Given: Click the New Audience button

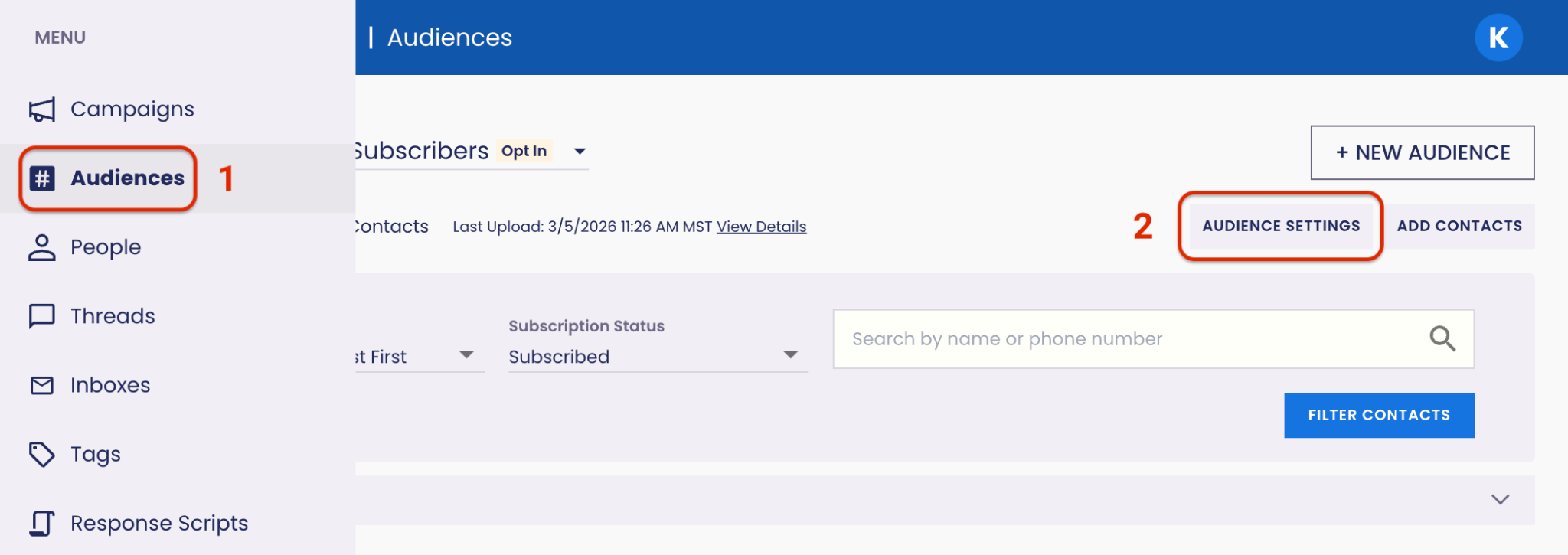Looking at the screenshot, I should (1422, 152).
